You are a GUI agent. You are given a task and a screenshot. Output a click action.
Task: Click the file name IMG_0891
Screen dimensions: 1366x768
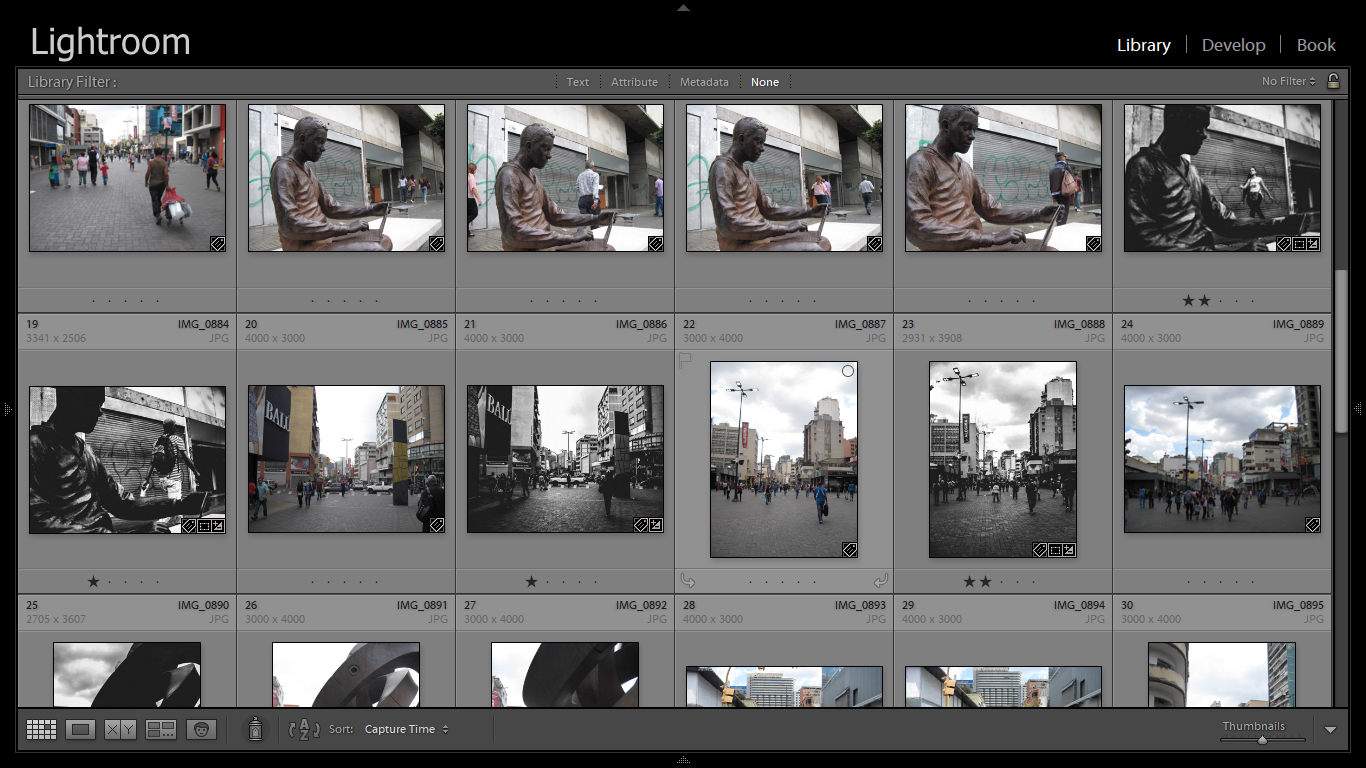click(x=422, y=605)
